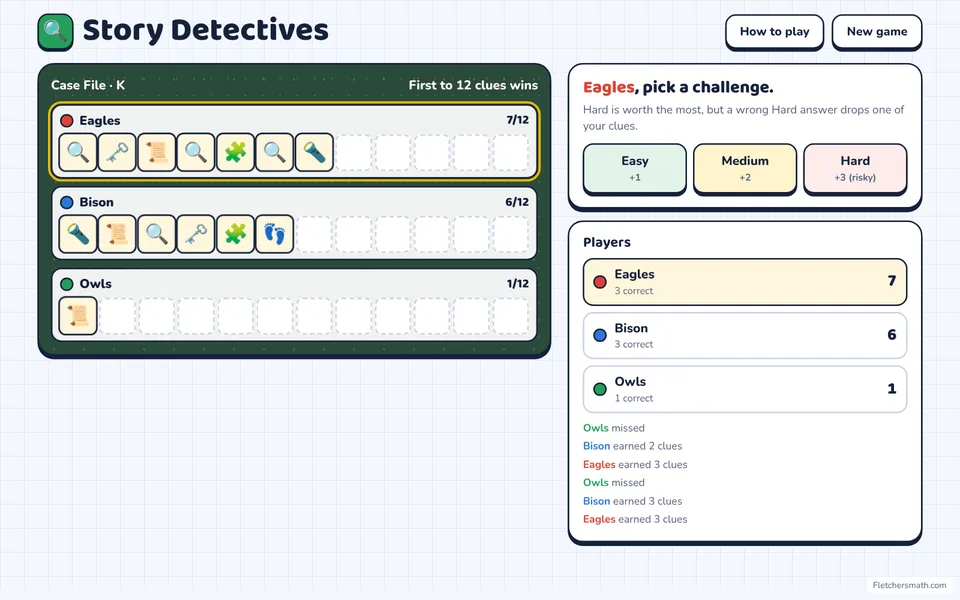The width and height of the screenshot is (960, 600).
Task: Click the Fletchersmath.com link
Action: click(909, 585)
